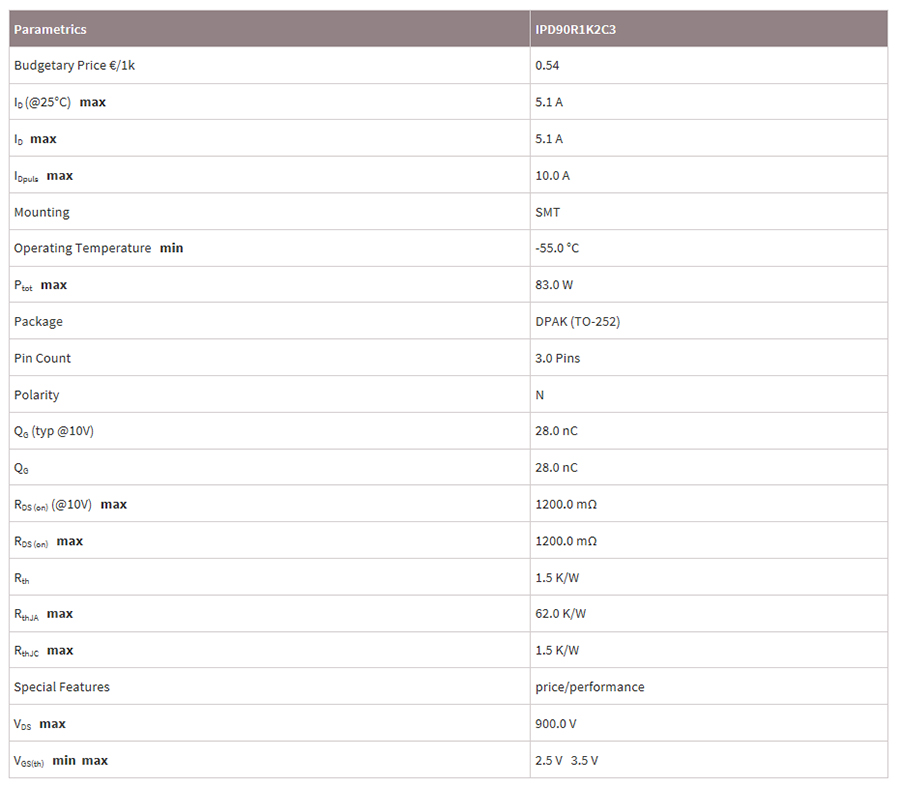Click the Parametrics column header
This screenshot has height=787, width=900.
click(x=50, y=29)
